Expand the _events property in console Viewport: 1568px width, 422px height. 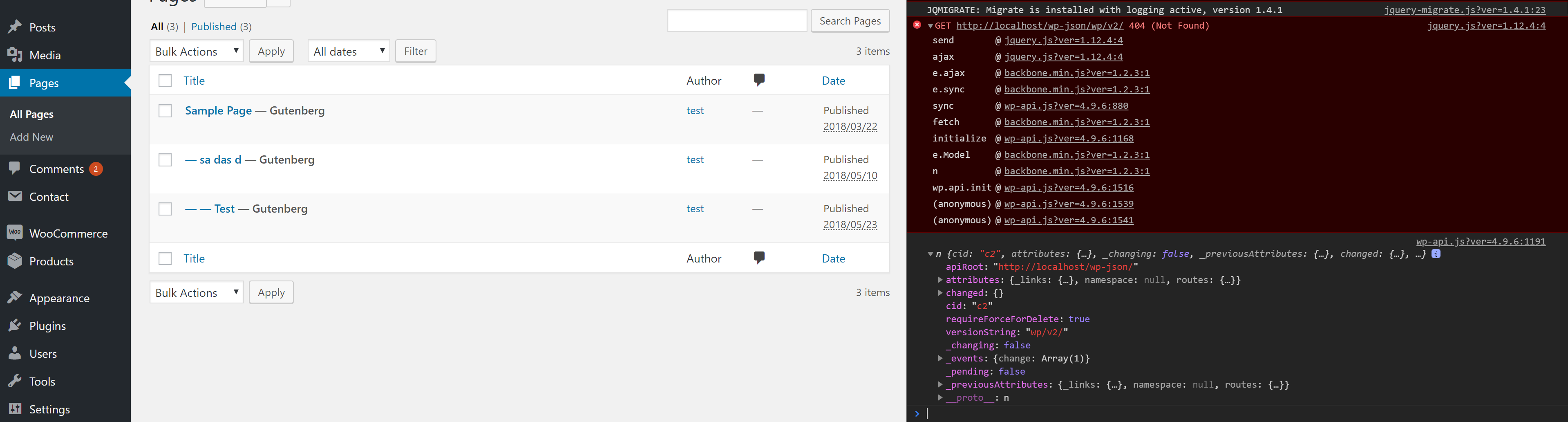tap(940, 358)
